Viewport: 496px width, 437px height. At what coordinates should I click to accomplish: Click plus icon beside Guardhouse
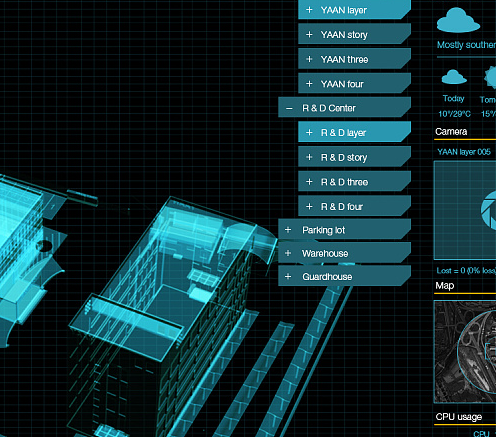(288, 276)
